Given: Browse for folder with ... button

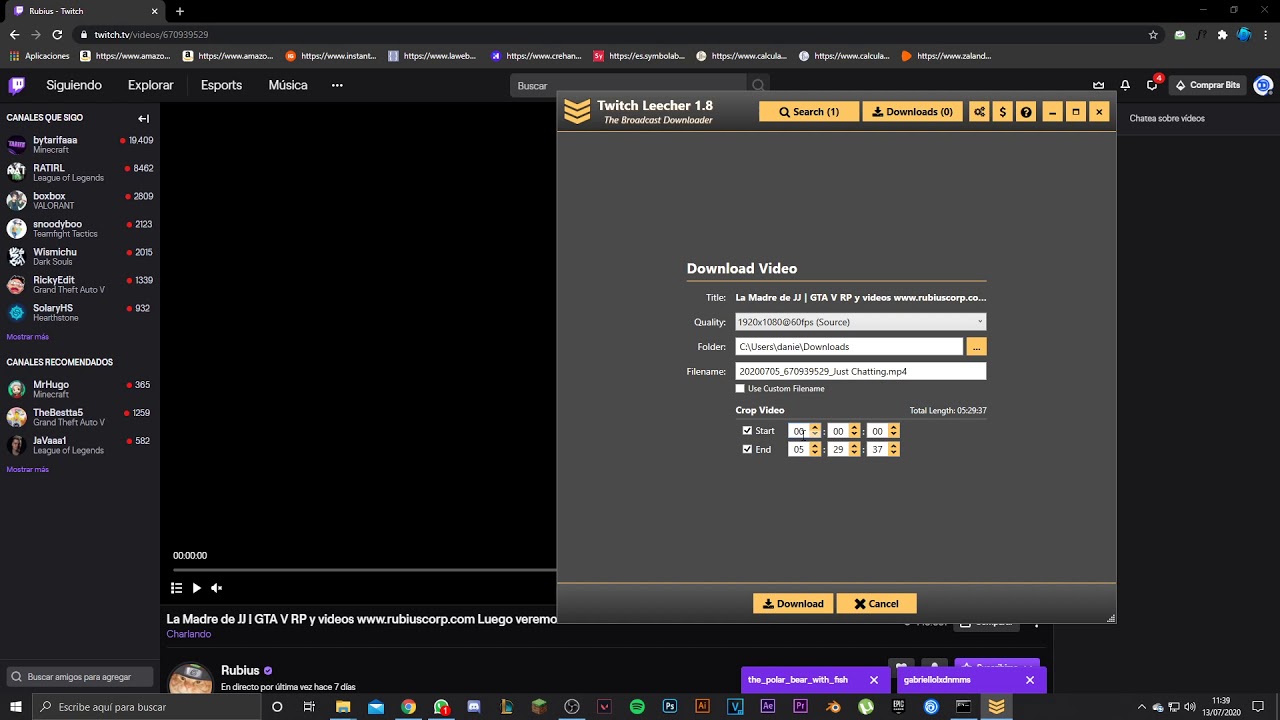Looking at the screenshot, I should pyautogui.click(x=977, y=346).
